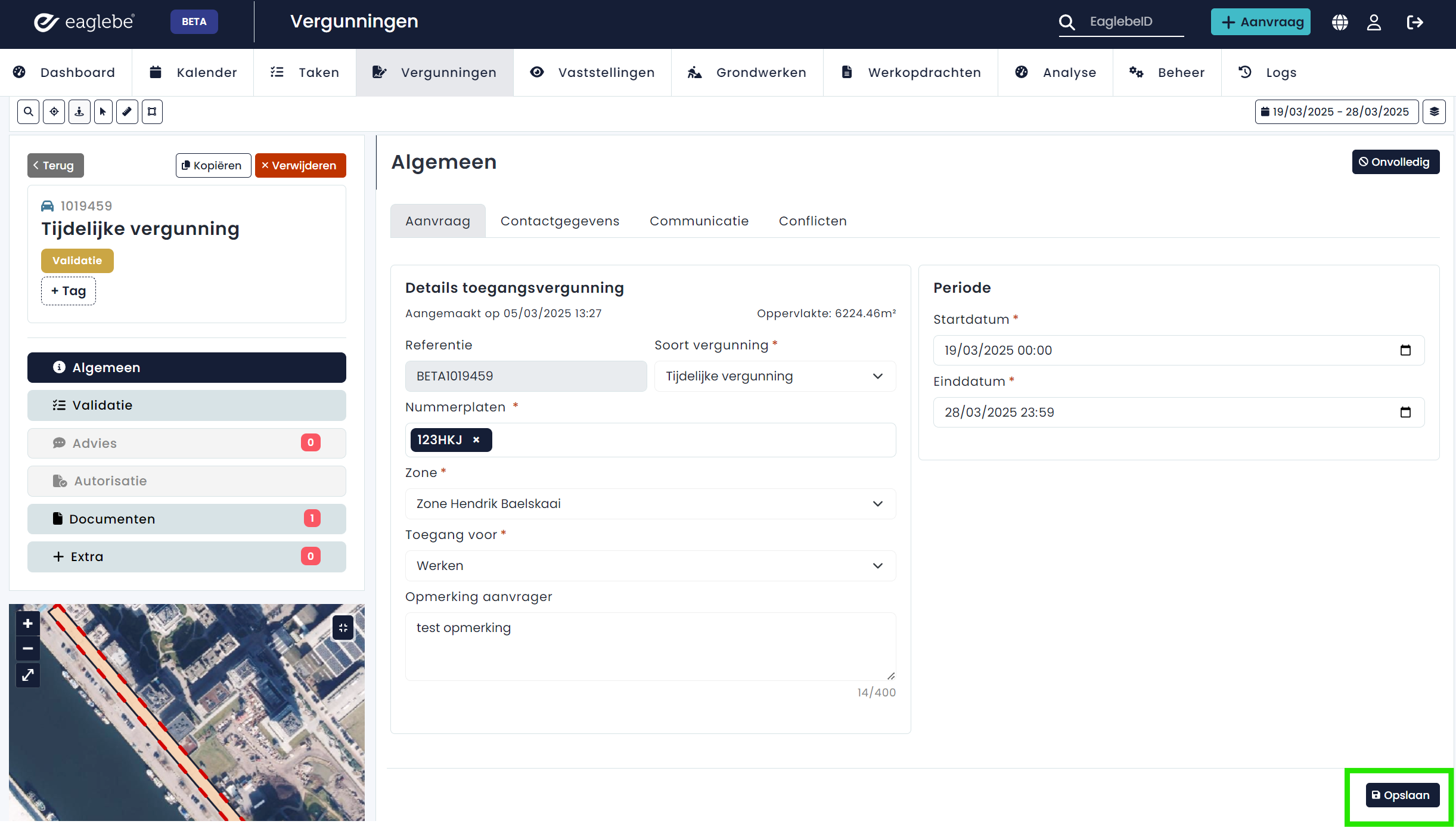
Task: Select the ruler measure tool
Action: coord(127,111)
